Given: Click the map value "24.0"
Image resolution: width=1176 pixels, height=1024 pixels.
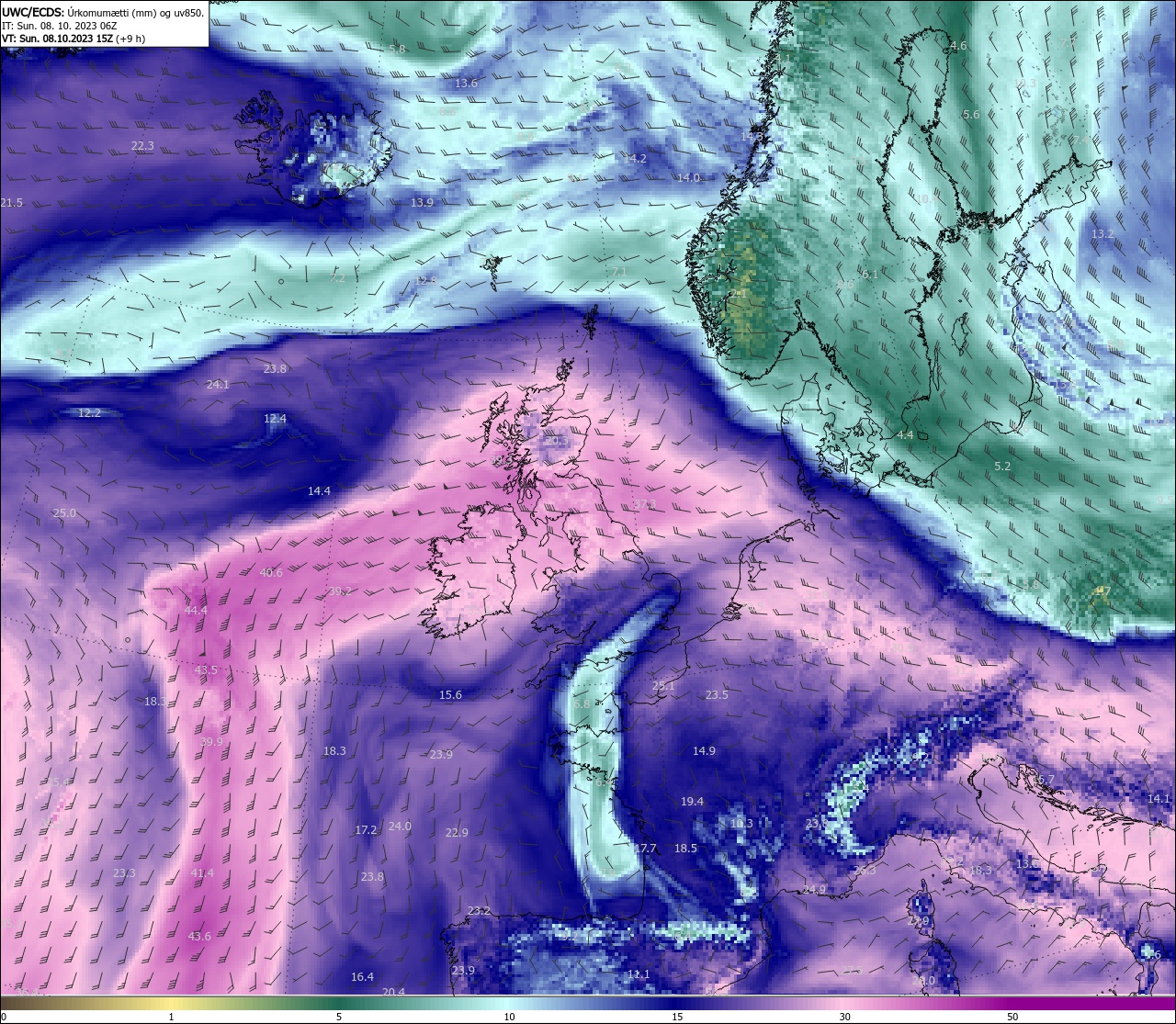Looking at the screenshot, I should [x=400, y=827].
